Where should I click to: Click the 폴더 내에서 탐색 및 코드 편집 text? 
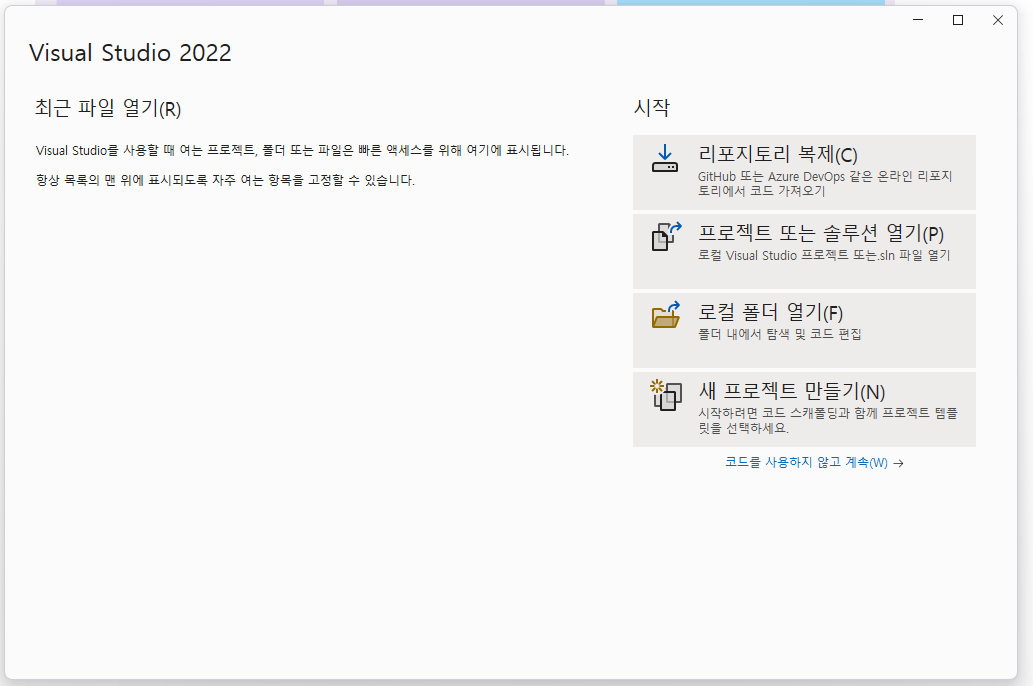(779, 334)
